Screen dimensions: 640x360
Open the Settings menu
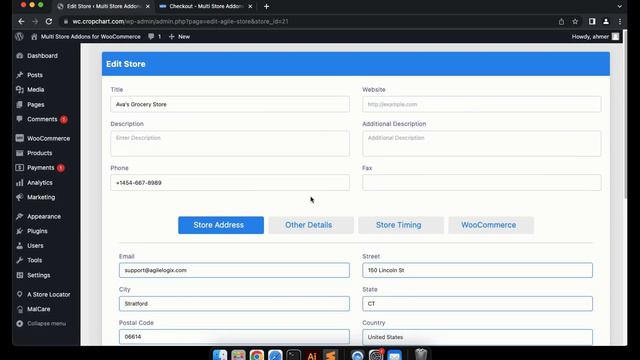click(x=38, y=275)
